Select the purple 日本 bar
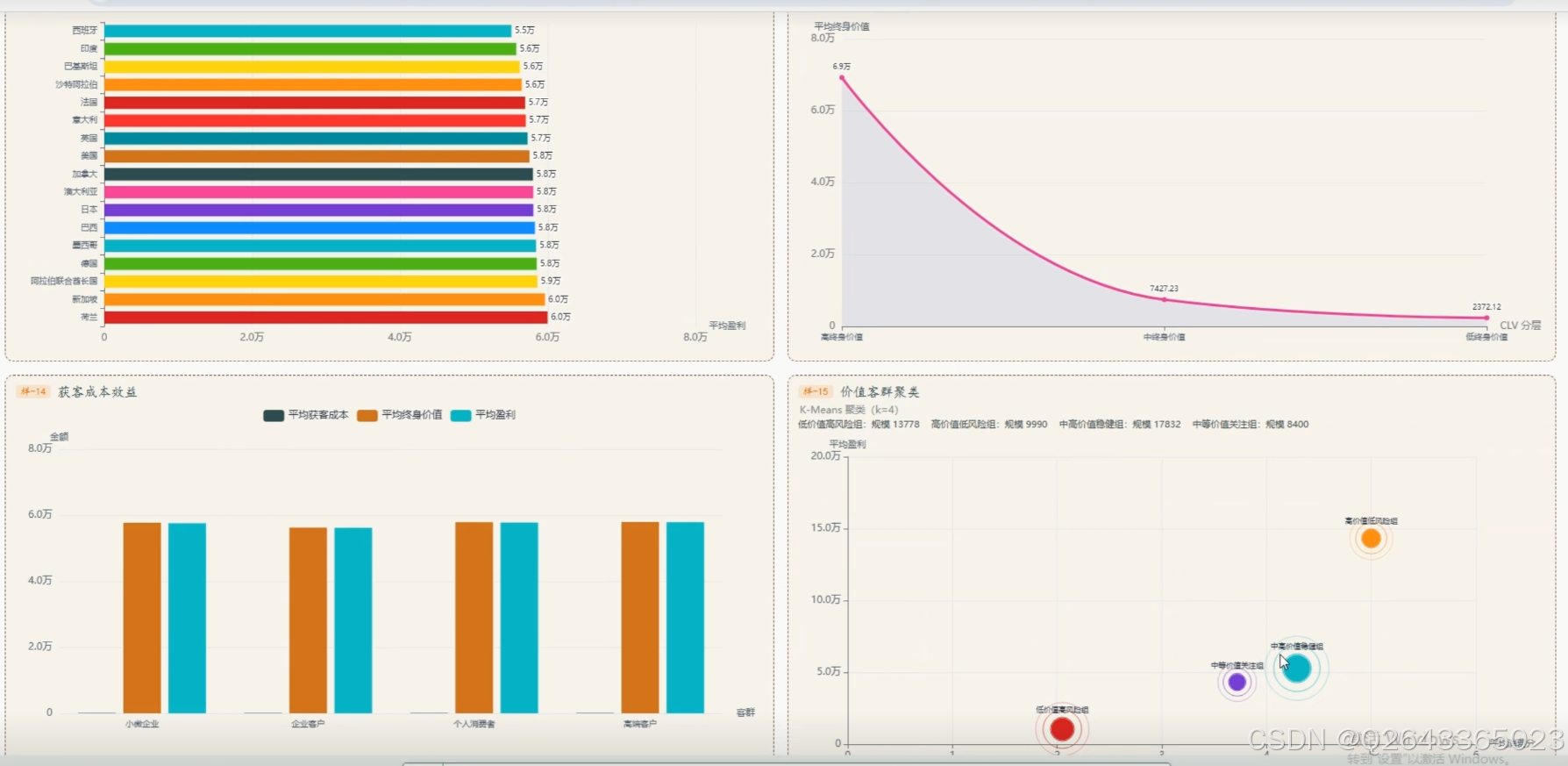The width and height of the screenshot is (1568, 766). tap(318, 210)
